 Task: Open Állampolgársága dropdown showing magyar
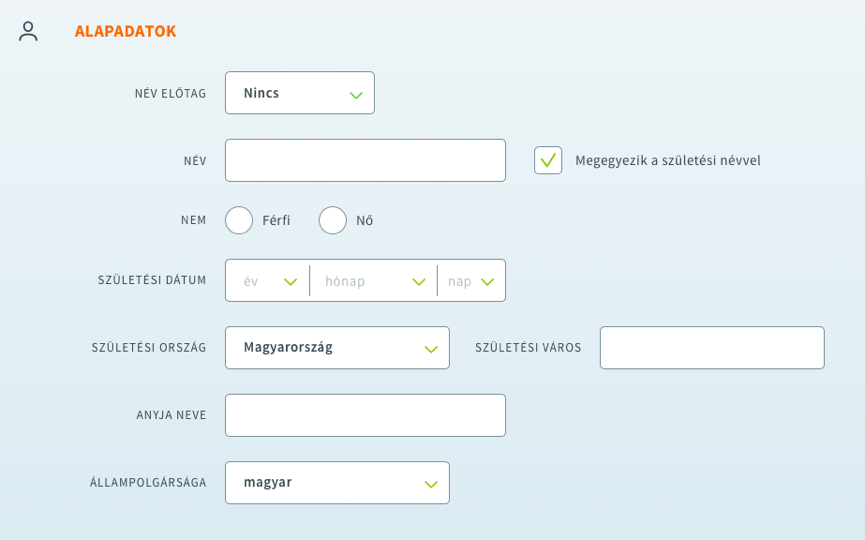pyautogui.click(x=337, y=483)
